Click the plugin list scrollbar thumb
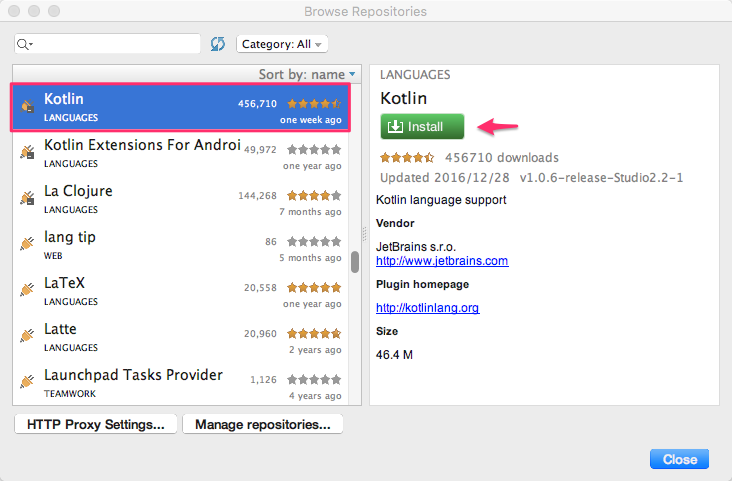This screenshot has height=481, width=732. [x=354, y=262]
